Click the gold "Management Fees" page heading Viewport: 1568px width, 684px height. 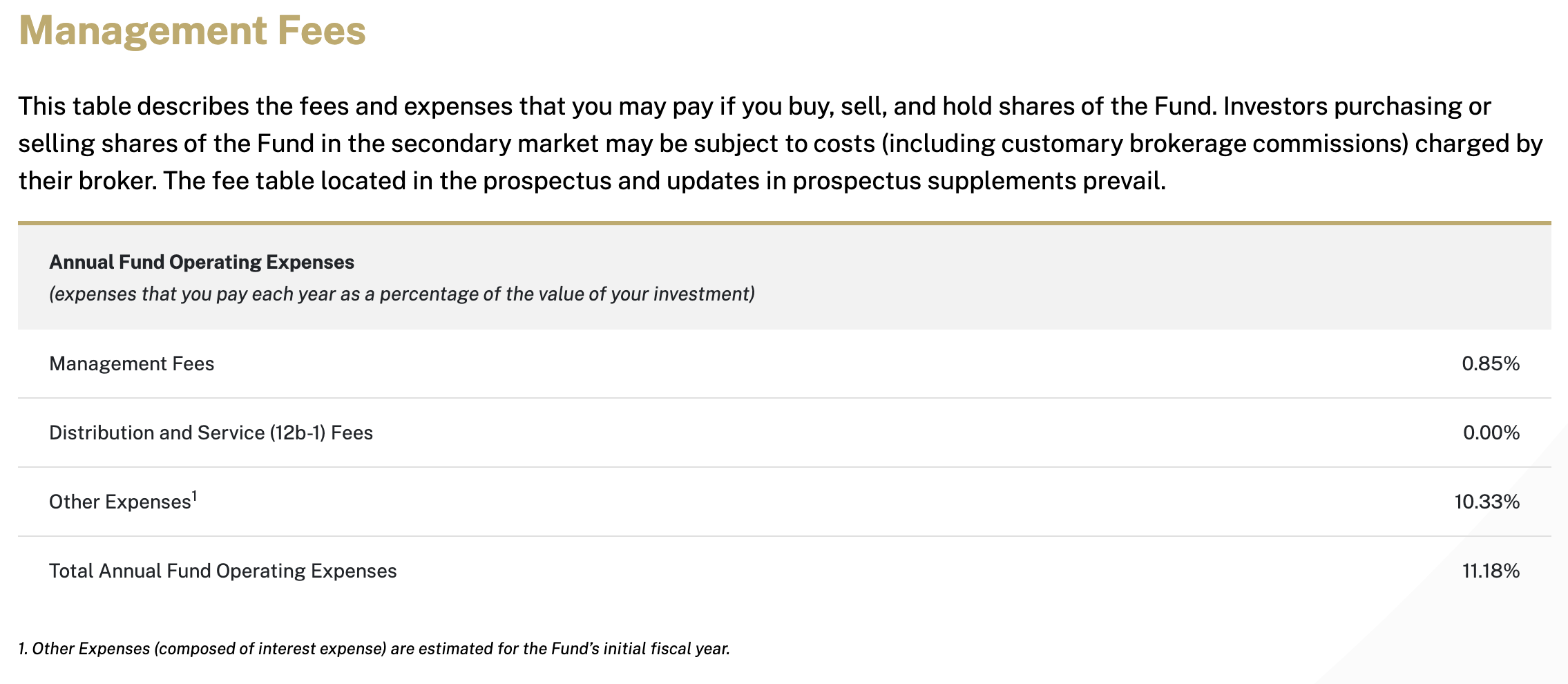(192, 31)
